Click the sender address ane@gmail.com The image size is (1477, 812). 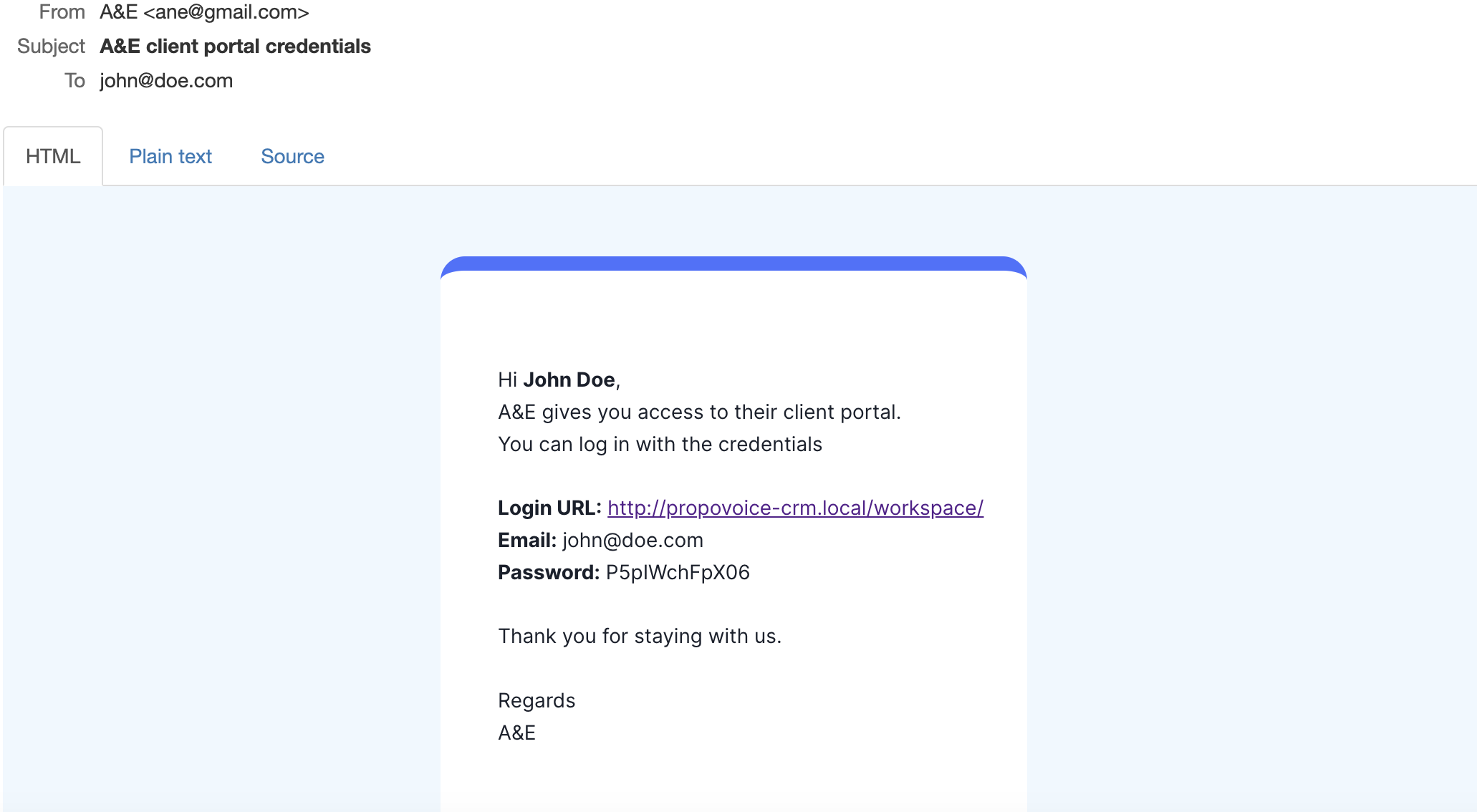(226, 12)
